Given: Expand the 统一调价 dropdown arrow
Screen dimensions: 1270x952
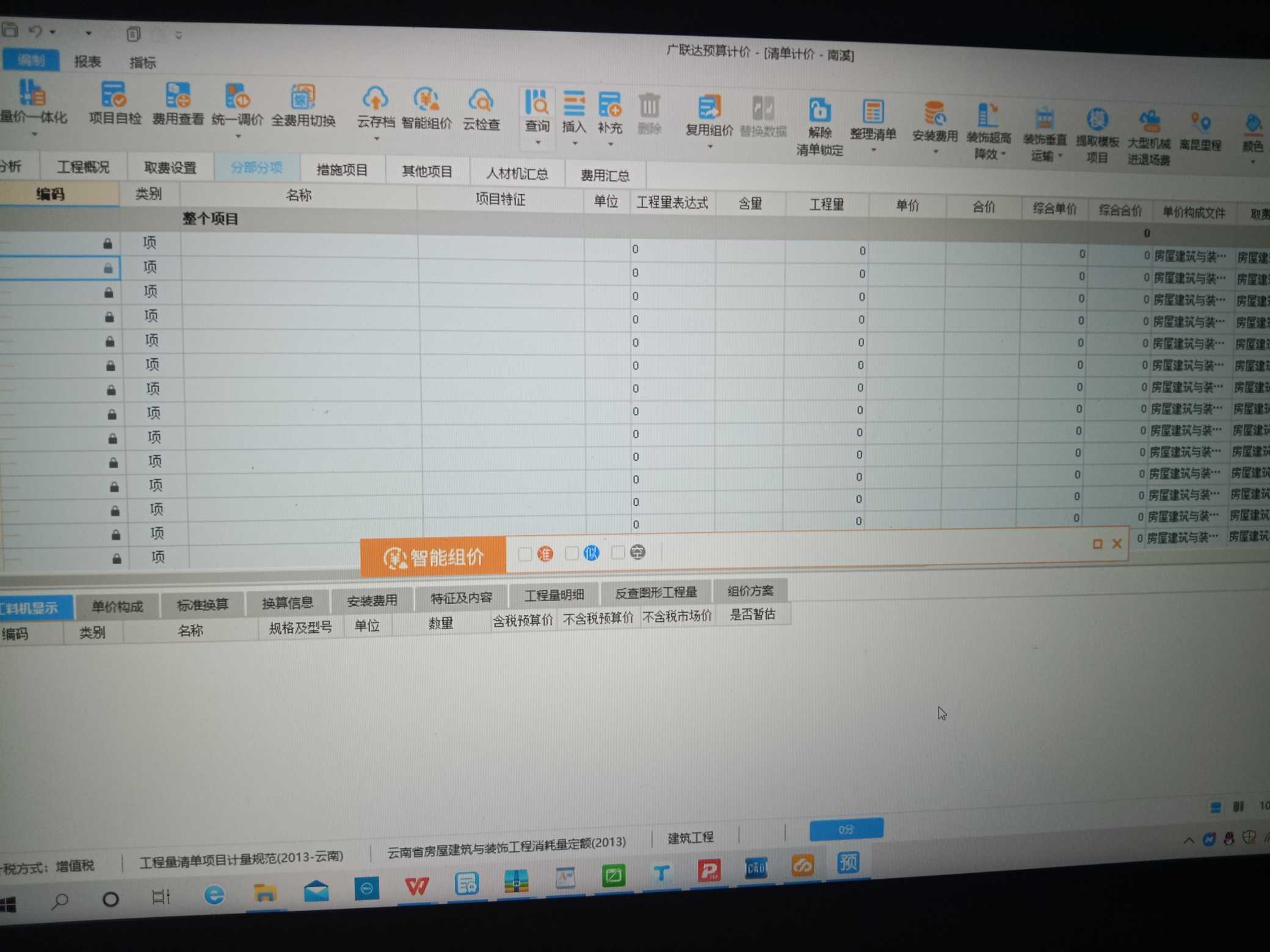Looking at the screenshot, I should point(238,136).
